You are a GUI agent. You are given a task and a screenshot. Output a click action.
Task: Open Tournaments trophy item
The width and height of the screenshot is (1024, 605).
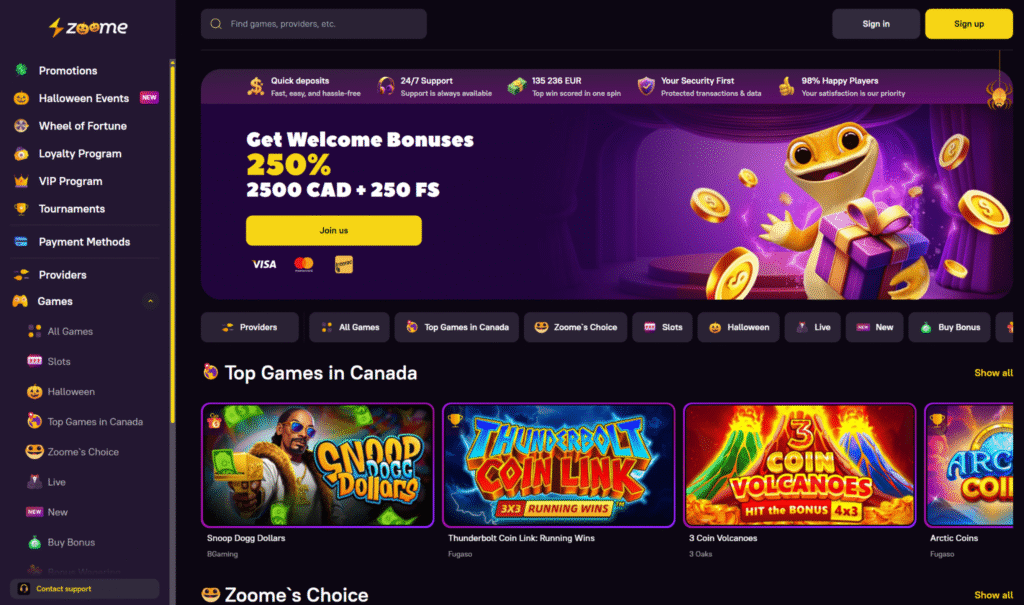coord(72,208)
